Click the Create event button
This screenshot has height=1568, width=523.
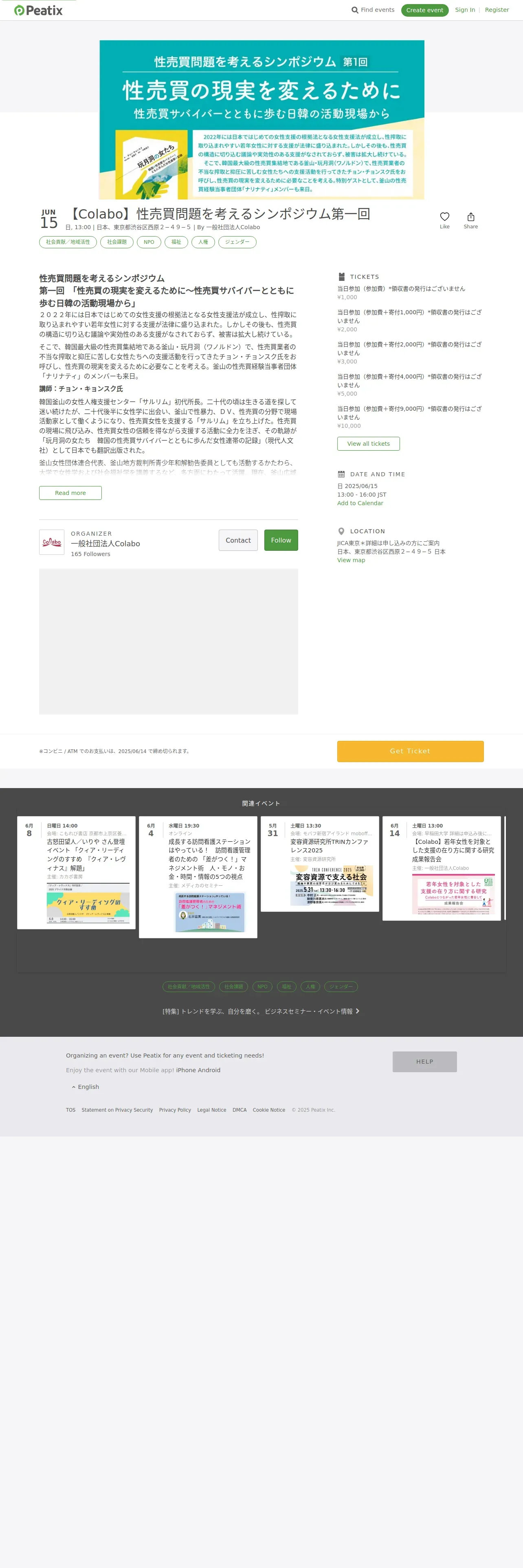[424, 10]
